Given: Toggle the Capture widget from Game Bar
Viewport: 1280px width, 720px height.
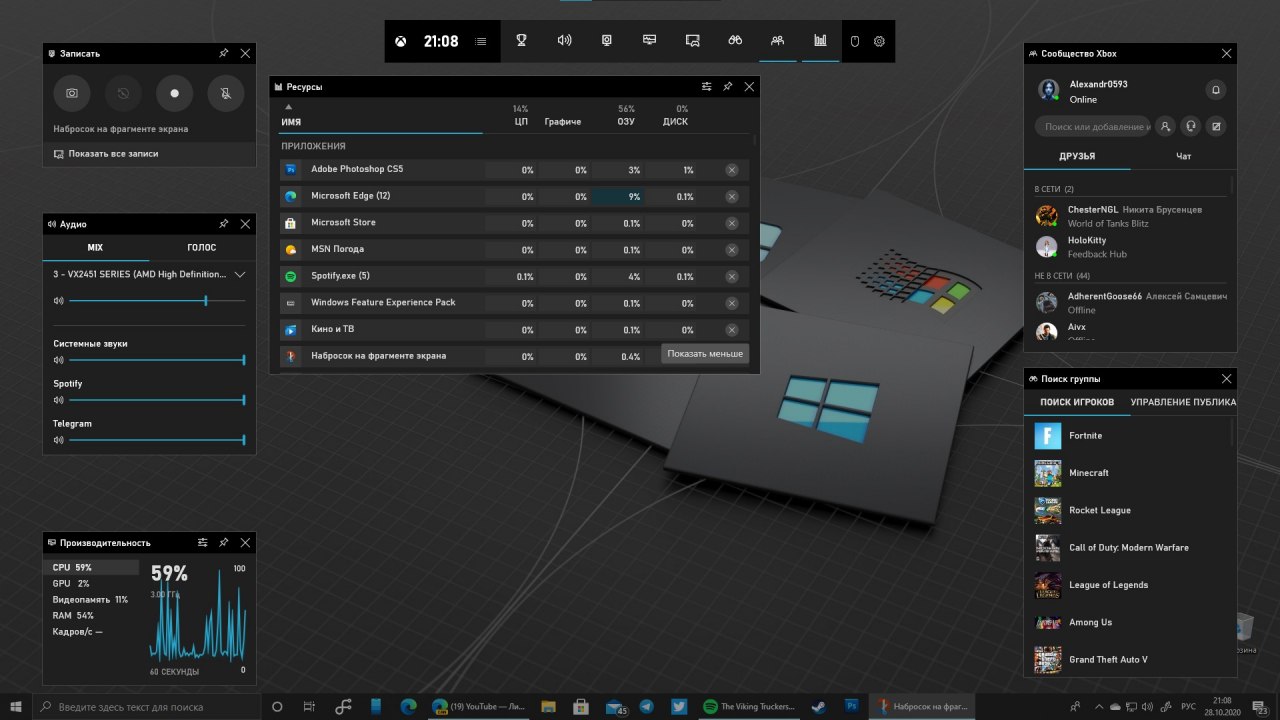Looking at the screenshot, I should pos(606,41).
